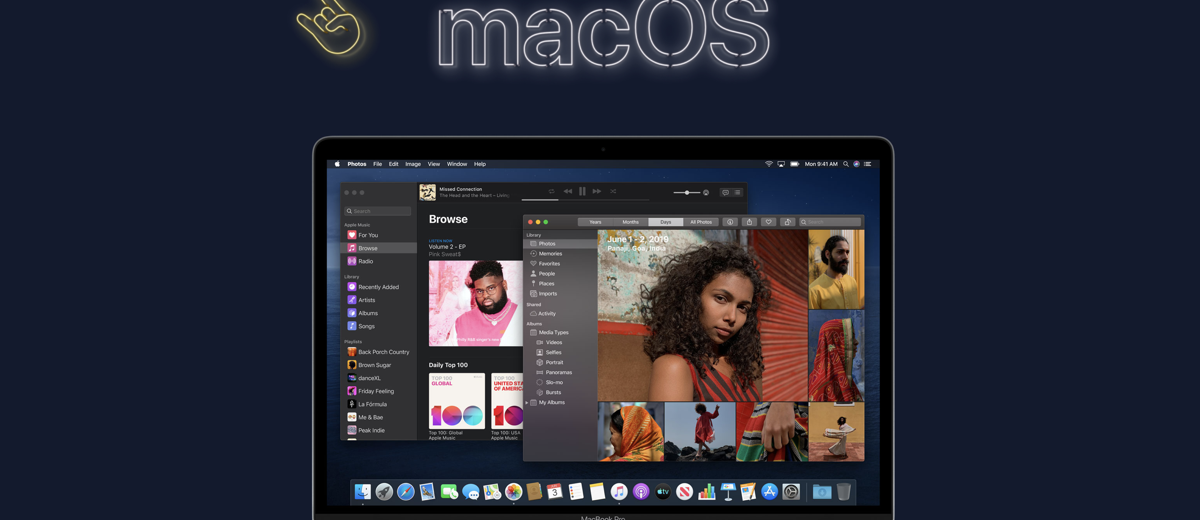Select Photos in Photos library sidebar

pyautogui.click(x=560, y=244)
